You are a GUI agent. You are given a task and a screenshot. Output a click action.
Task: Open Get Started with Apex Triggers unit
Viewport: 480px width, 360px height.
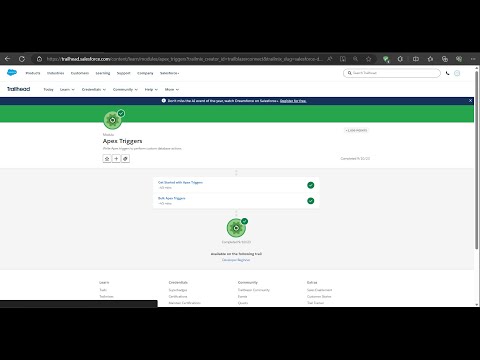180,182
